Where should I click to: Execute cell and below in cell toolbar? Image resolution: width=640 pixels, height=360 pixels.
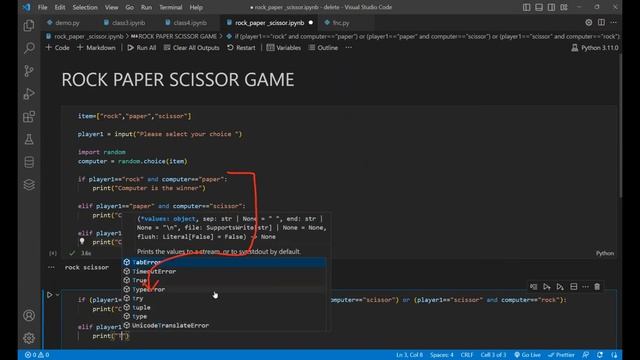pos(560,287)
